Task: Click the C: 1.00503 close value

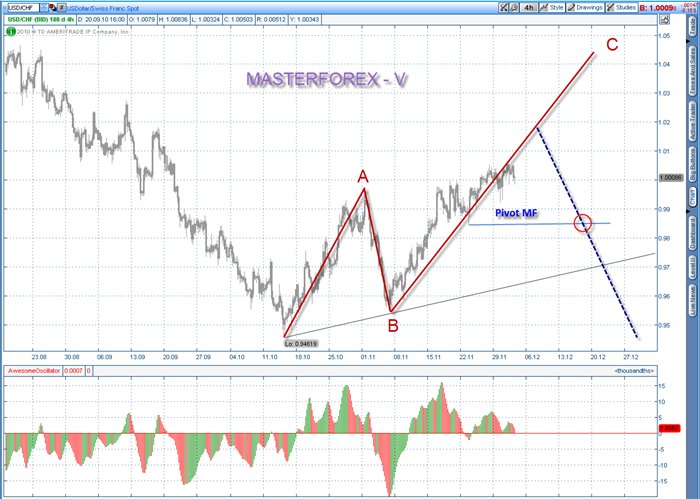Action: click(239, 20)
